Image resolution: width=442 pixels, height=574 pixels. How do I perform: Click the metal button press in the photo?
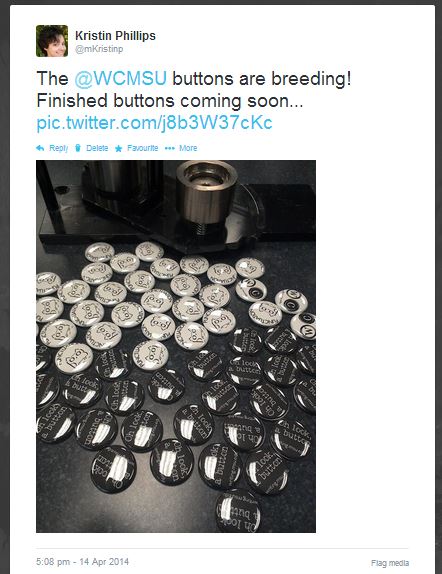[x=206, y=198]
